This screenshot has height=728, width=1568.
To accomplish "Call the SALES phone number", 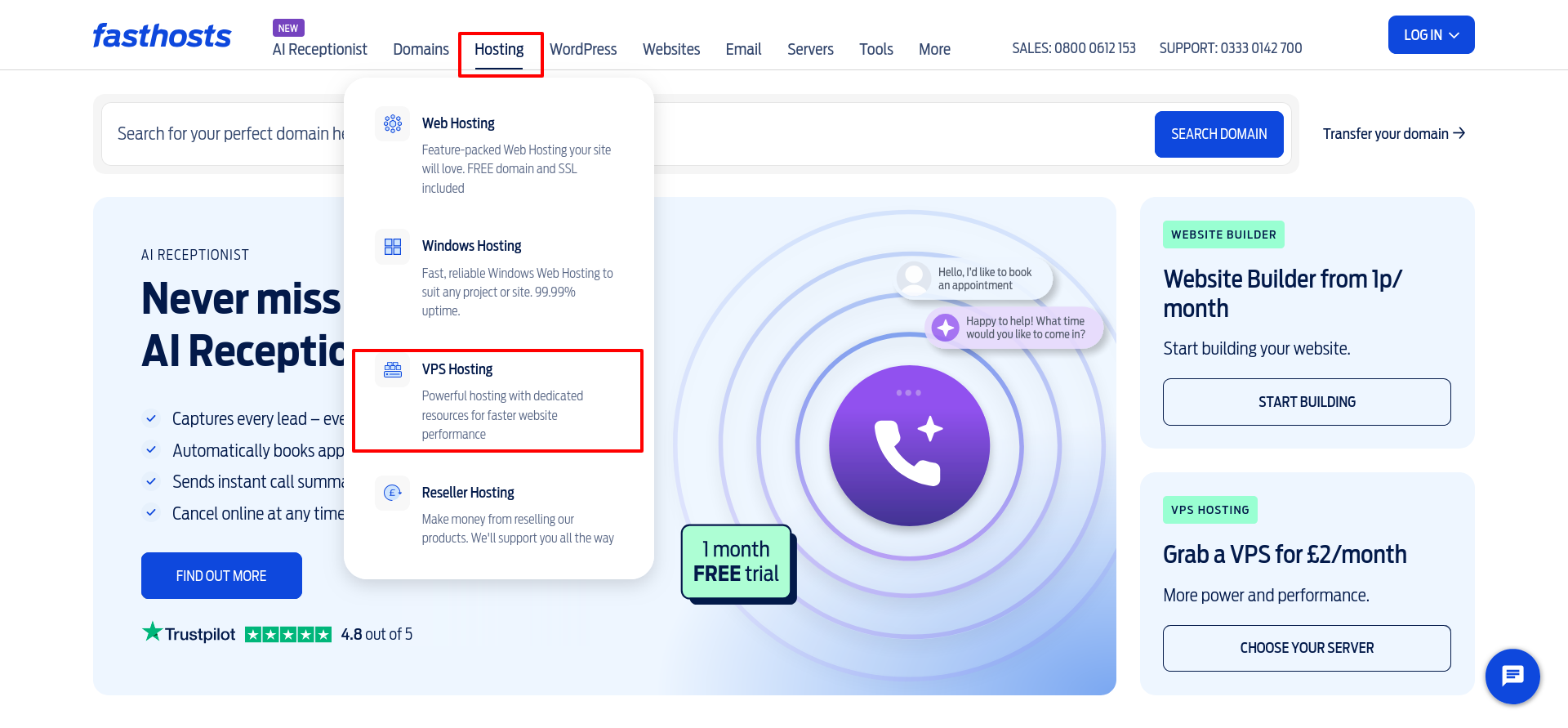I will click(1074, 48).
